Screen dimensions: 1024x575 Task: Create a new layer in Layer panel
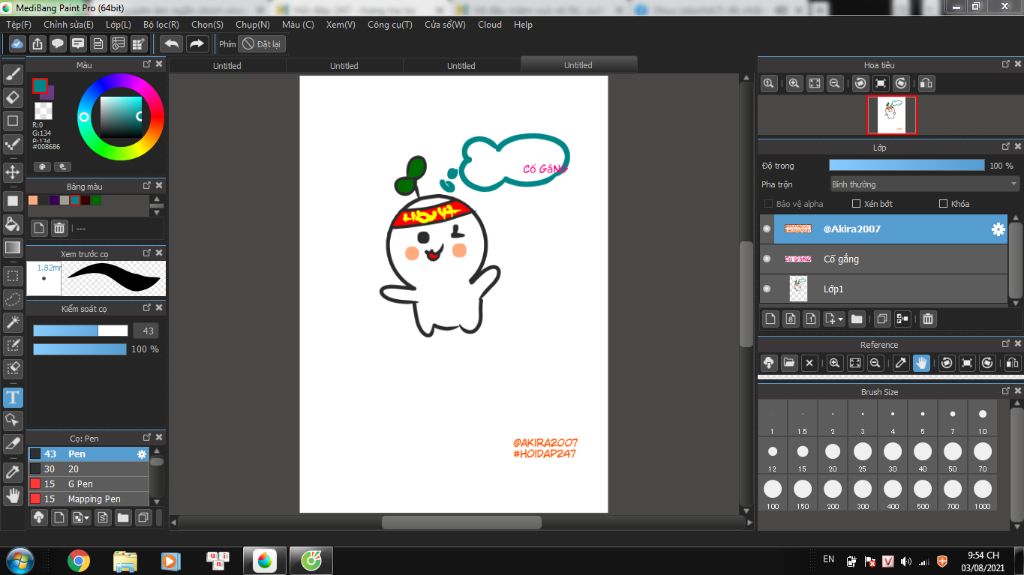[770, 319]
